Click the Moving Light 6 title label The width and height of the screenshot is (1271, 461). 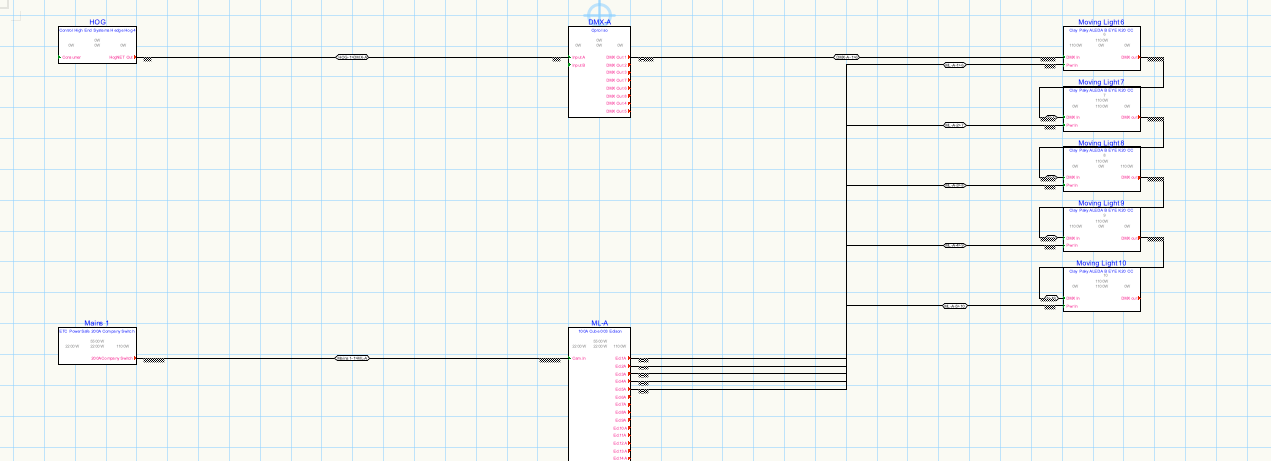pos(1100,22)
